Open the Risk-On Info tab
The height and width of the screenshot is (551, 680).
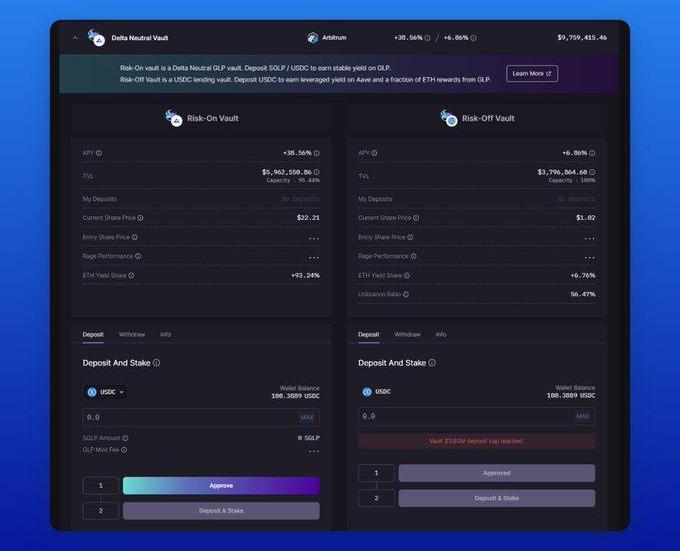tap(165, 334)
